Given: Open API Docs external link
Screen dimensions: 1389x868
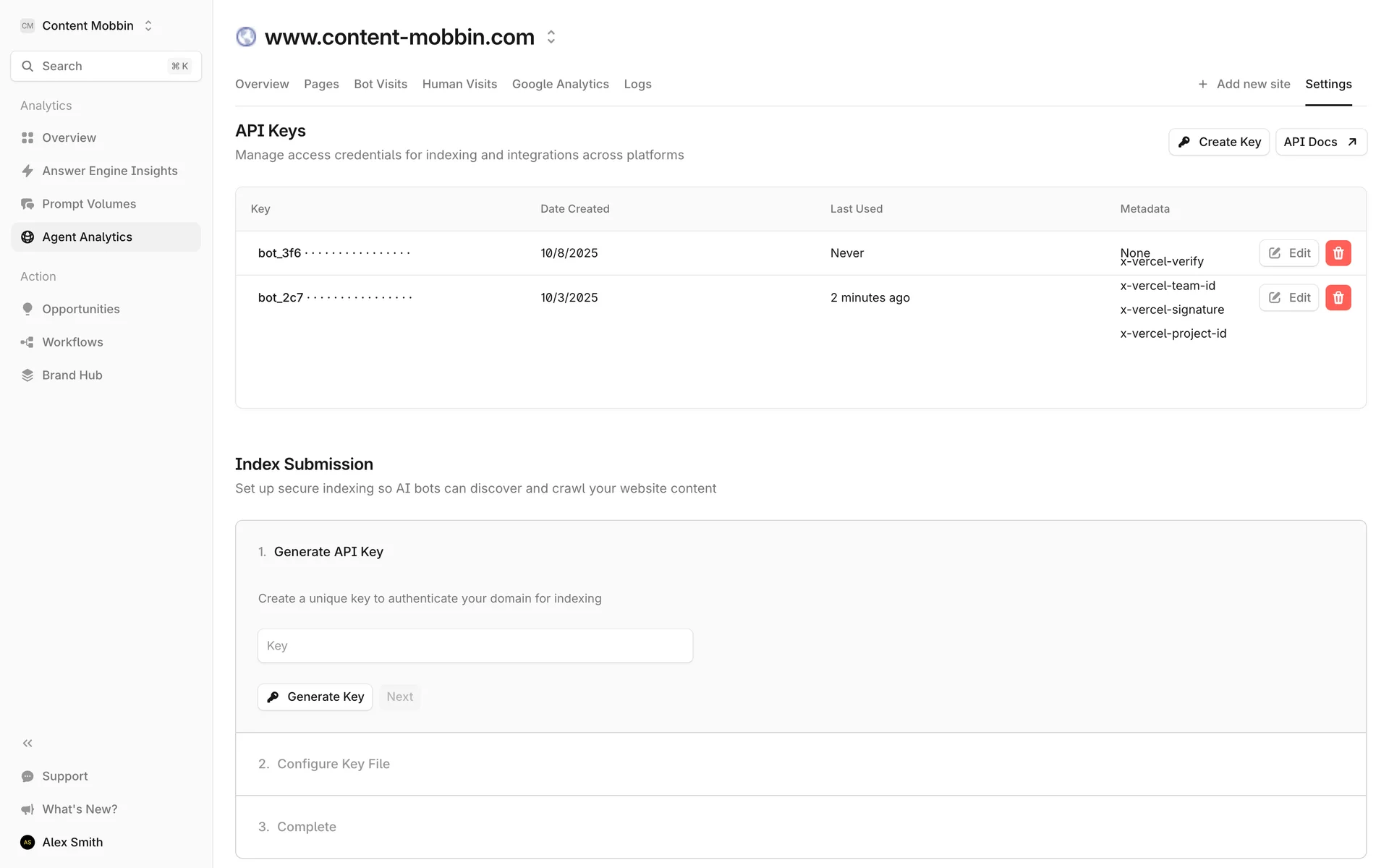Looking at the screenshot, I should (x=1320, y=142).
